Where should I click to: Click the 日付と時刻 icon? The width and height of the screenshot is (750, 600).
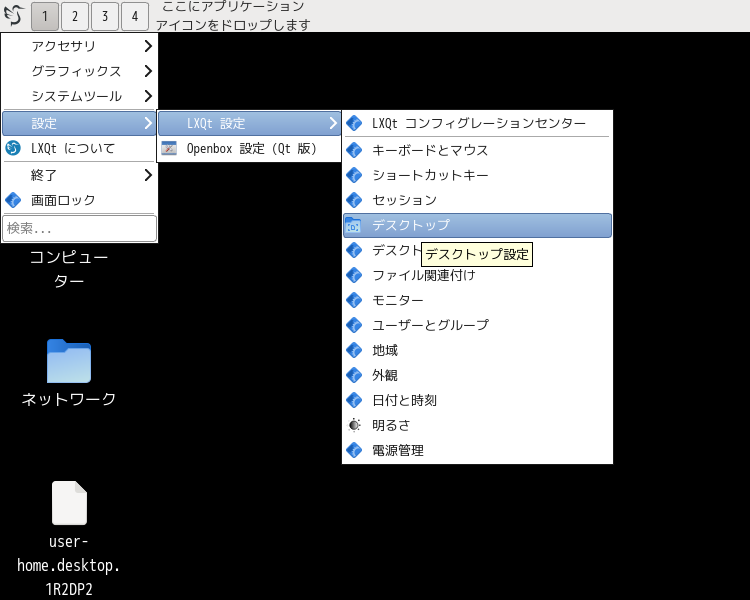point(354,400)
